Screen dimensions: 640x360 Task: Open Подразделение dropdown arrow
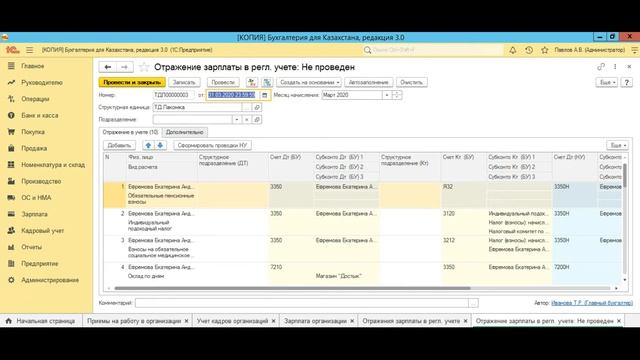point(237,120)
